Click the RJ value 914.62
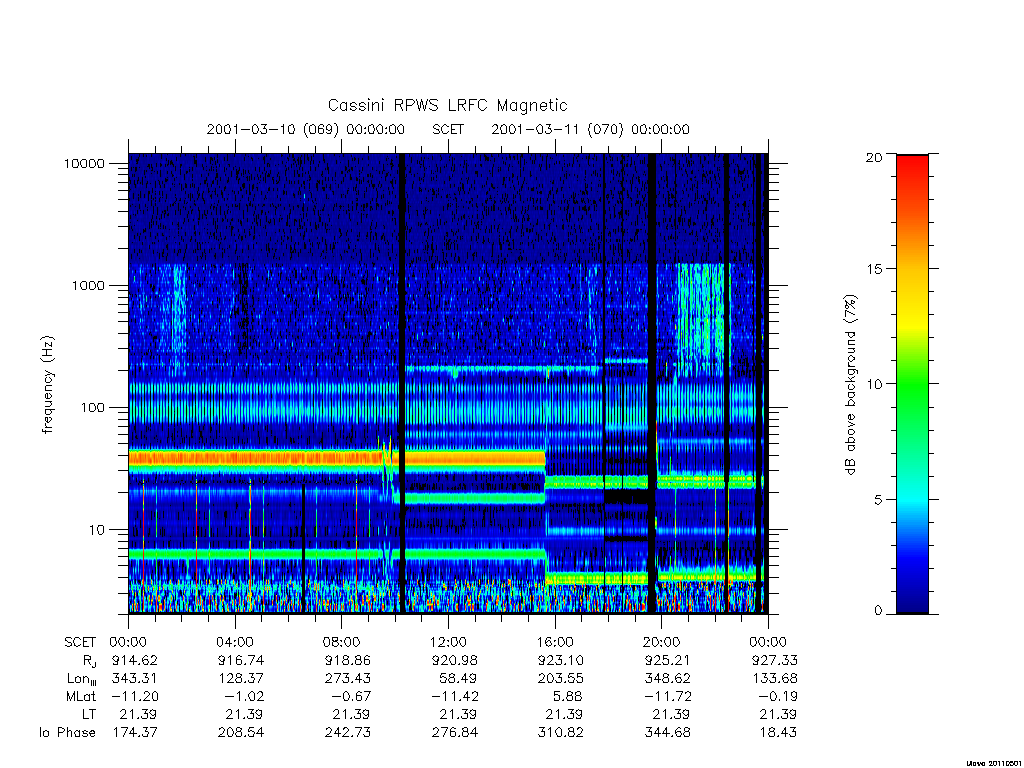 coord(135,660)
